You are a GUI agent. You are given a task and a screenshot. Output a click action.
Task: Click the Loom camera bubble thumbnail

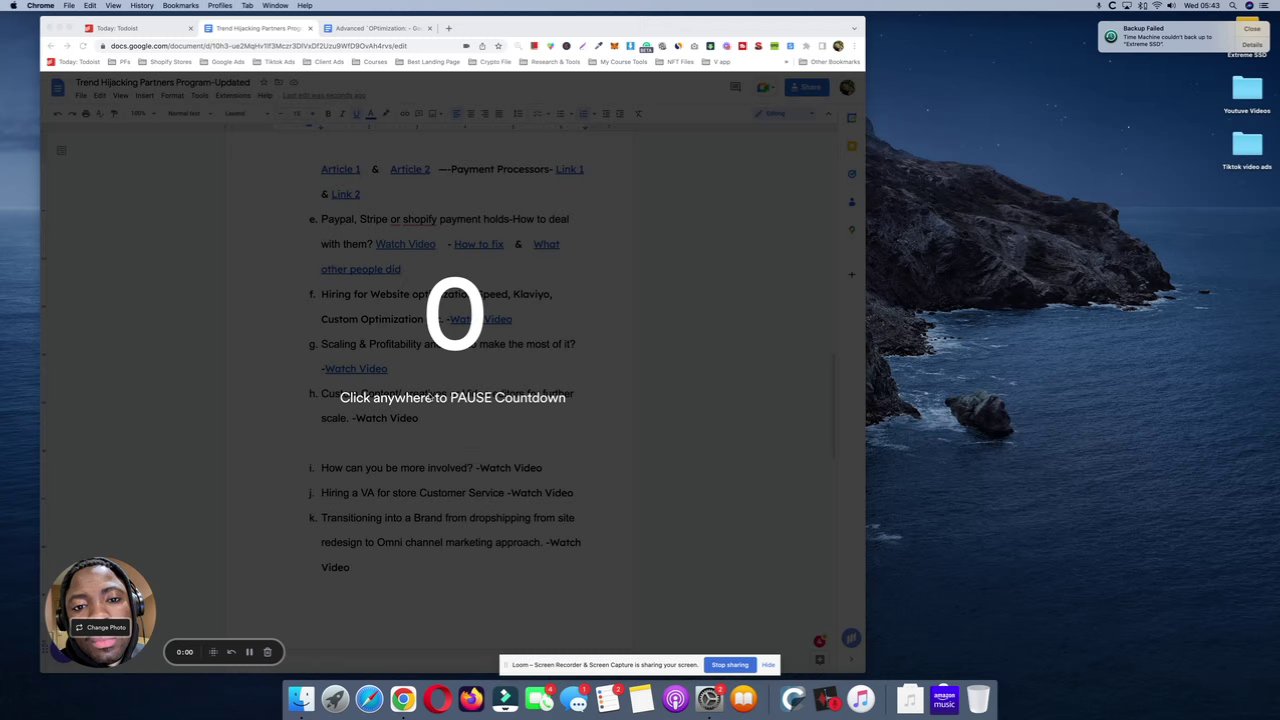tap(100, 611)
